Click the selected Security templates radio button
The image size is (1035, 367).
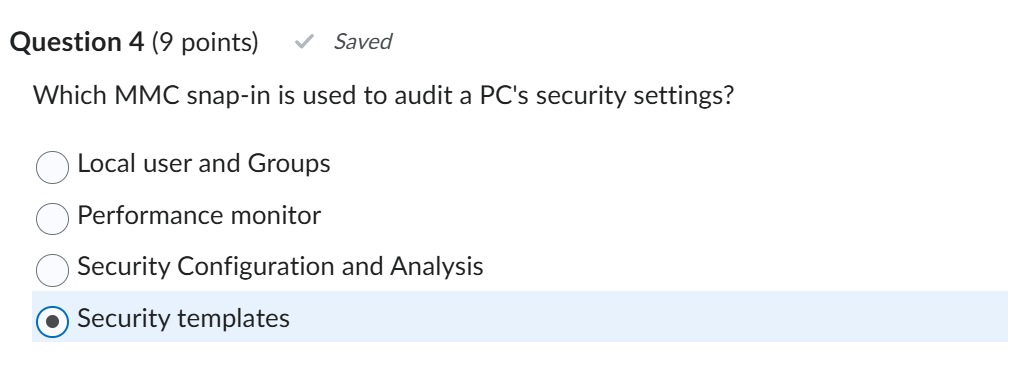coord(52,321)
